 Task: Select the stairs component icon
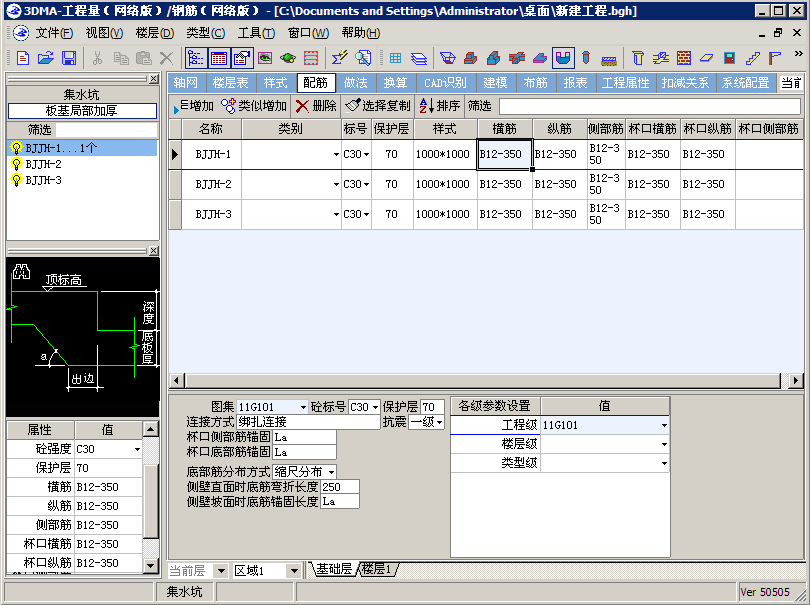[753, 58]
